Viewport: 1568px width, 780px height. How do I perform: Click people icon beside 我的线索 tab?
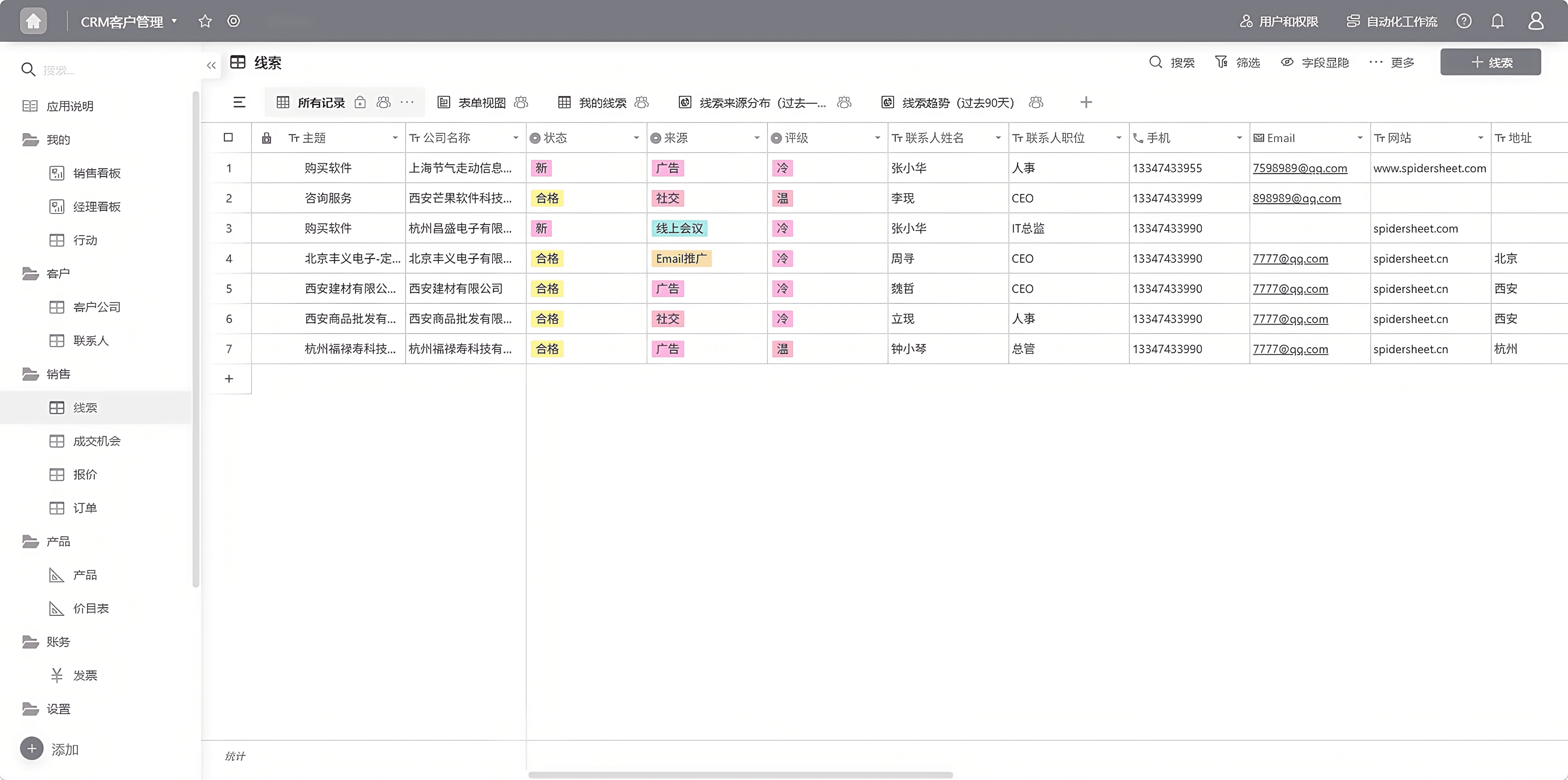641,102
